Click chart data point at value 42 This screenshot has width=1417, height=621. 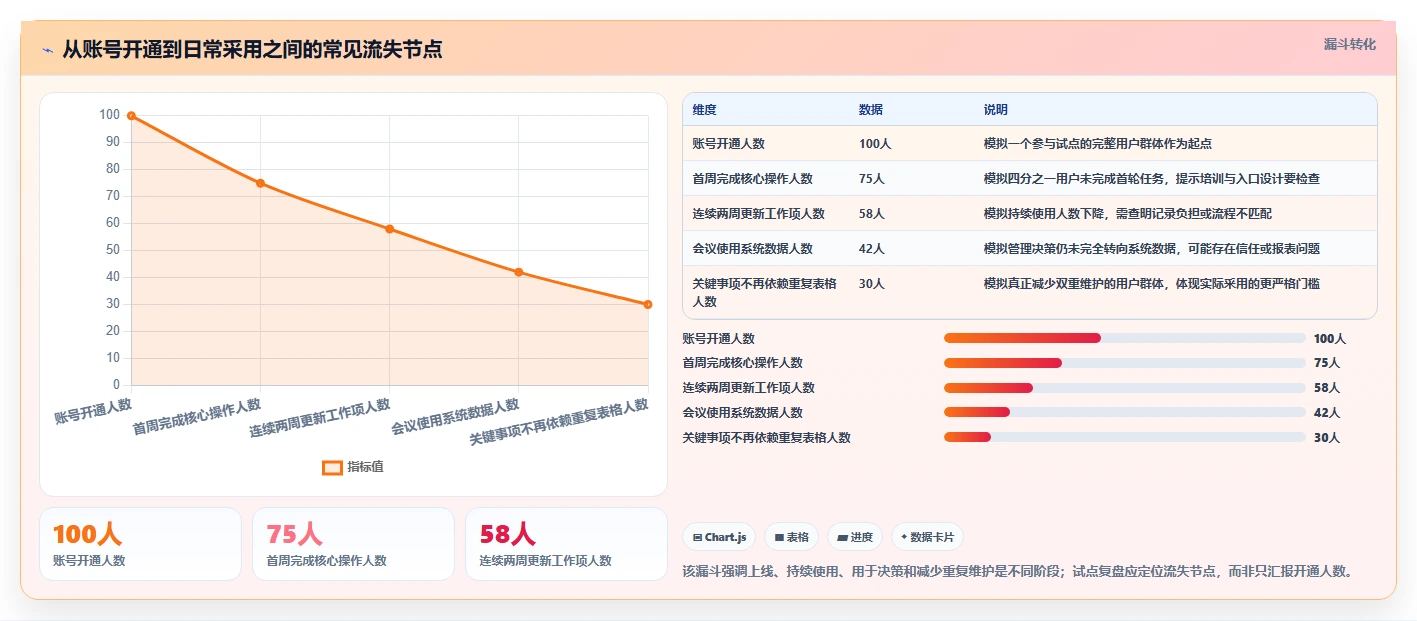pyautogui.click(x=518, y=272)
